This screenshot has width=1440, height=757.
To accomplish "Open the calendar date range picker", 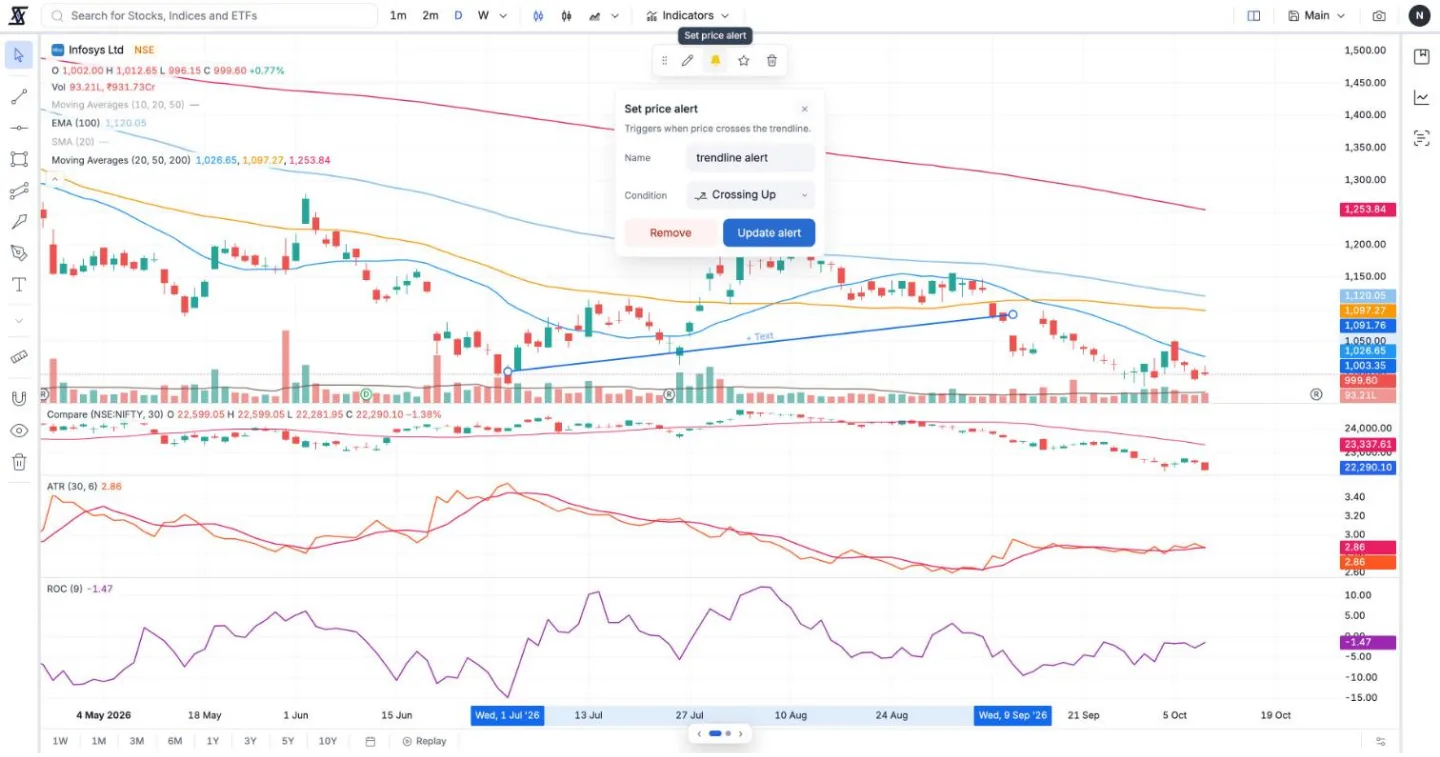I will coord(370,741).
